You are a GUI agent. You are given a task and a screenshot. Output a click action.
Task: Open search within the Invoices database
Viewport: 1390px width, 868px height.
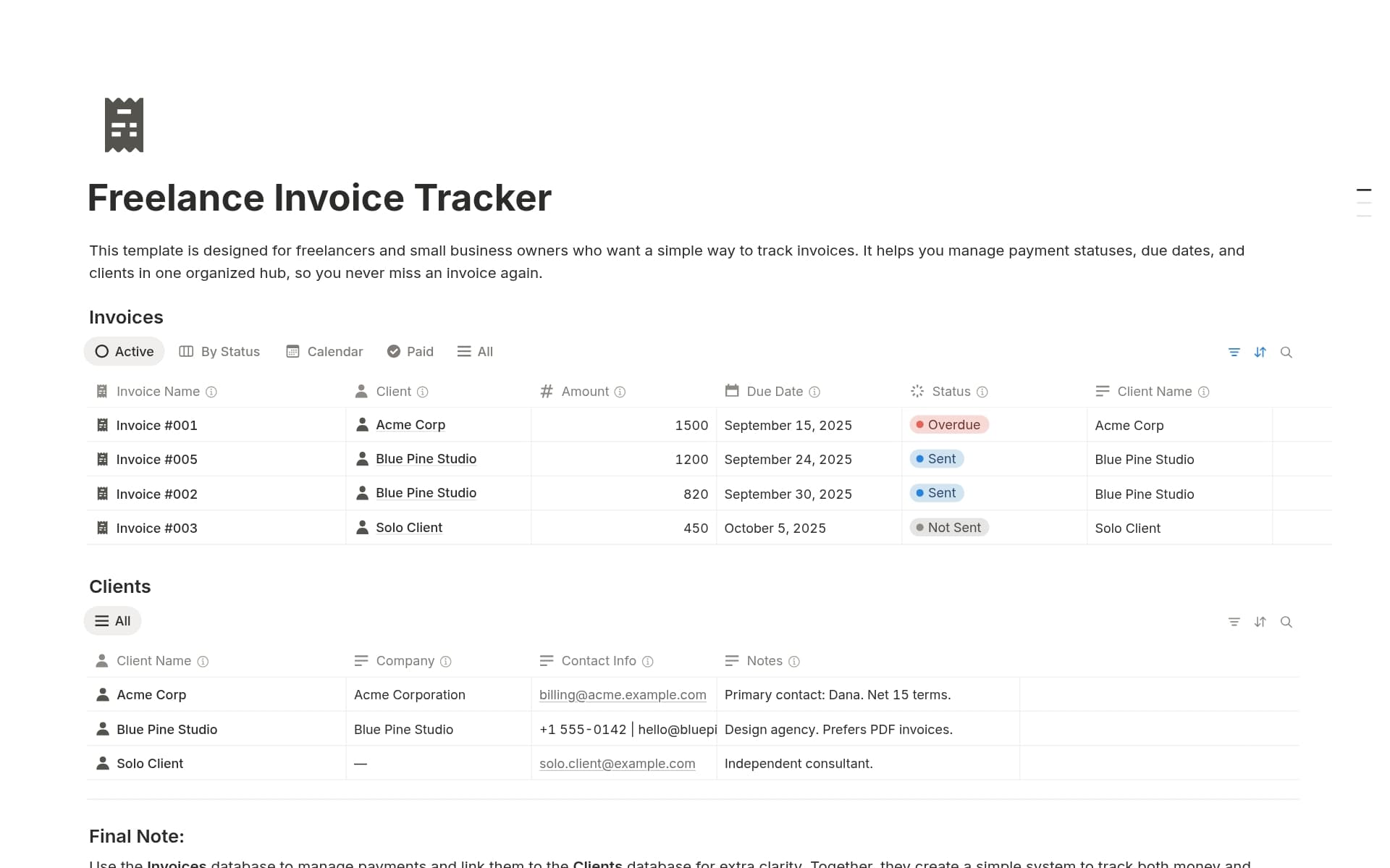click(1287, 352)
